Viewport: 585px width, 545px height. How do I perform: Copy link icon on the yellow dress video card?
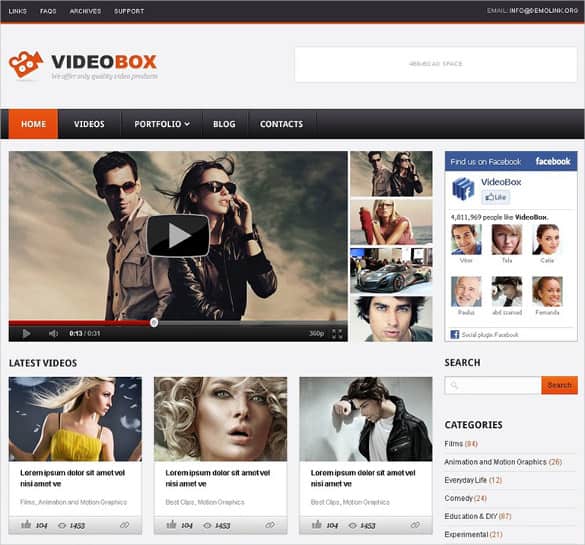pos(124,525)
